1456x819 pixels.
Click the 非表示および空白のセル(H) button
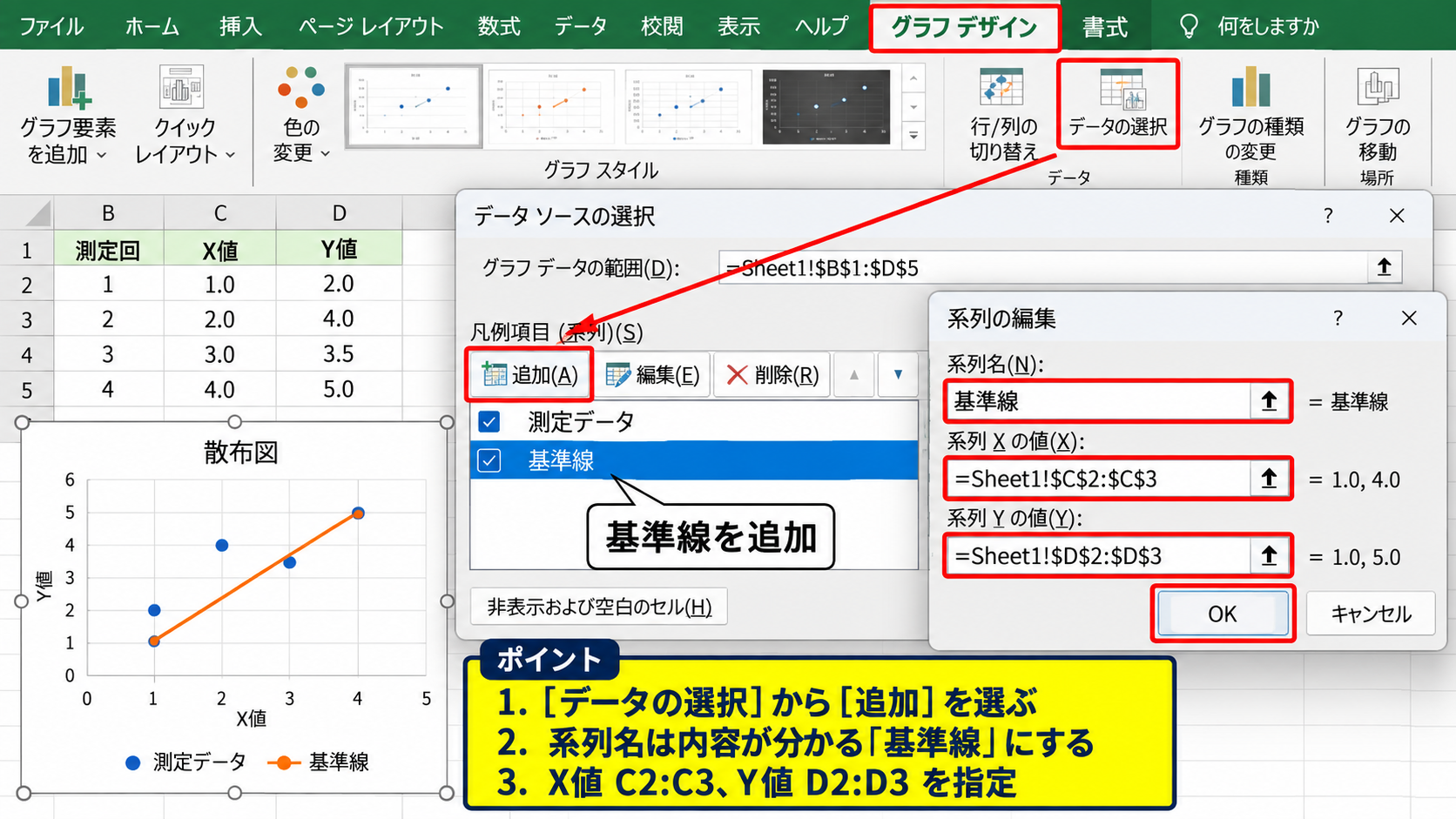pos(599,607)
